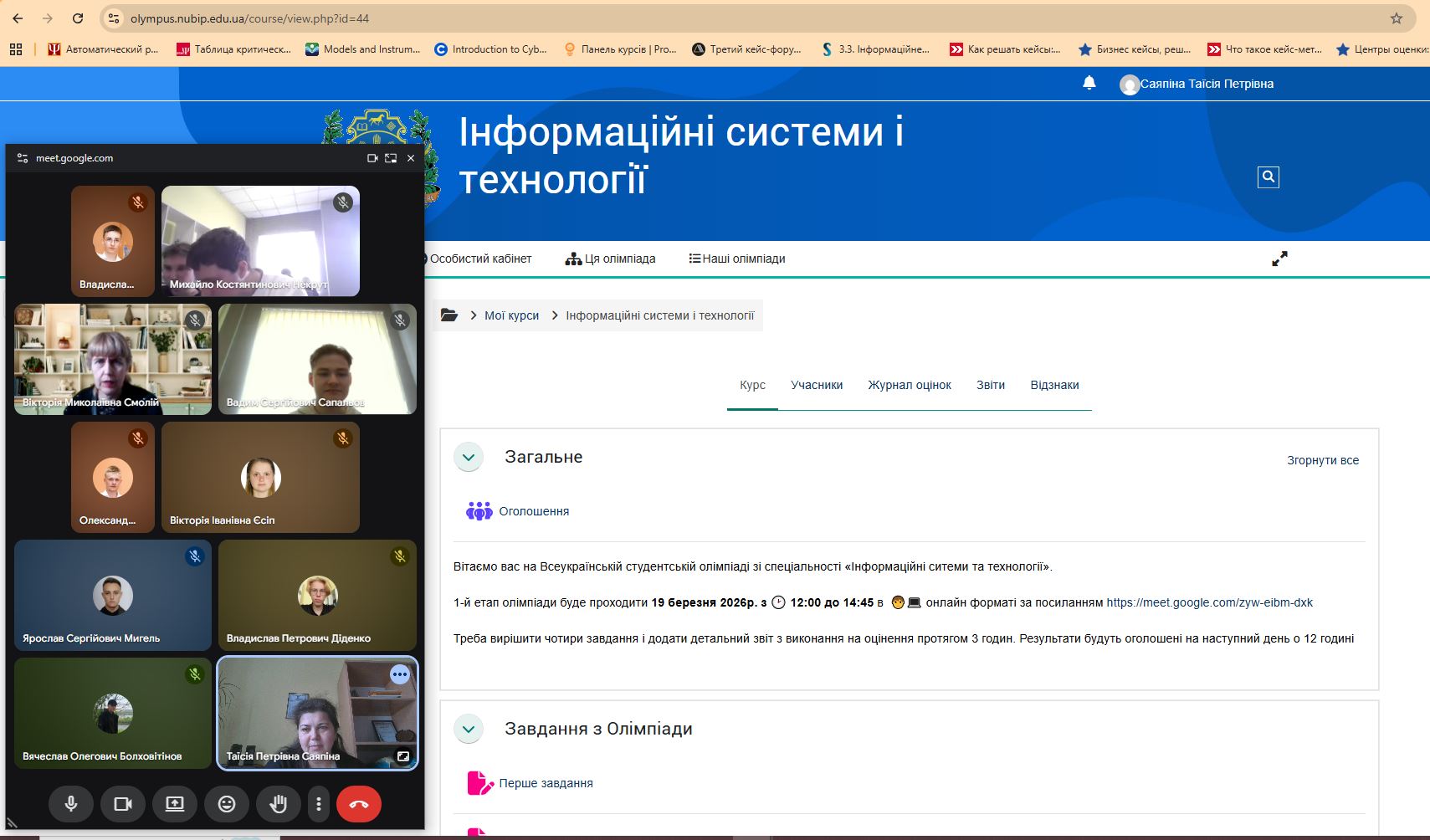Raise hand in the Meet call
The height and width of the screenshot is (840, 1430).
pos(279,804)
